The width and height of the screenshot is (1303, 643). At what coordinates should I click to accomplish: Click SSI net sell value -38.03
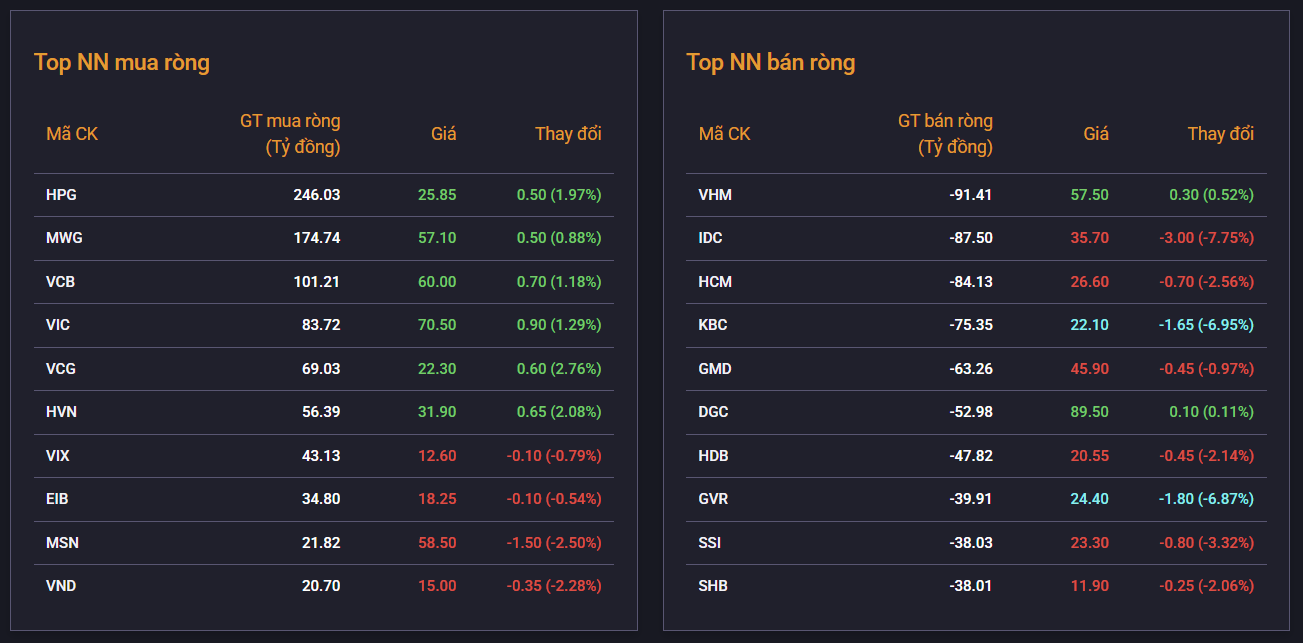(971, 543)
